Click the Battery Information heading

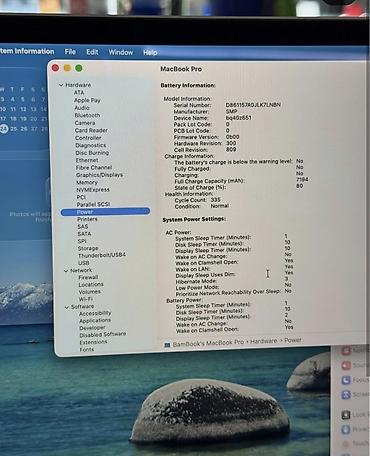pyautogui.click(x=188, y=86)
